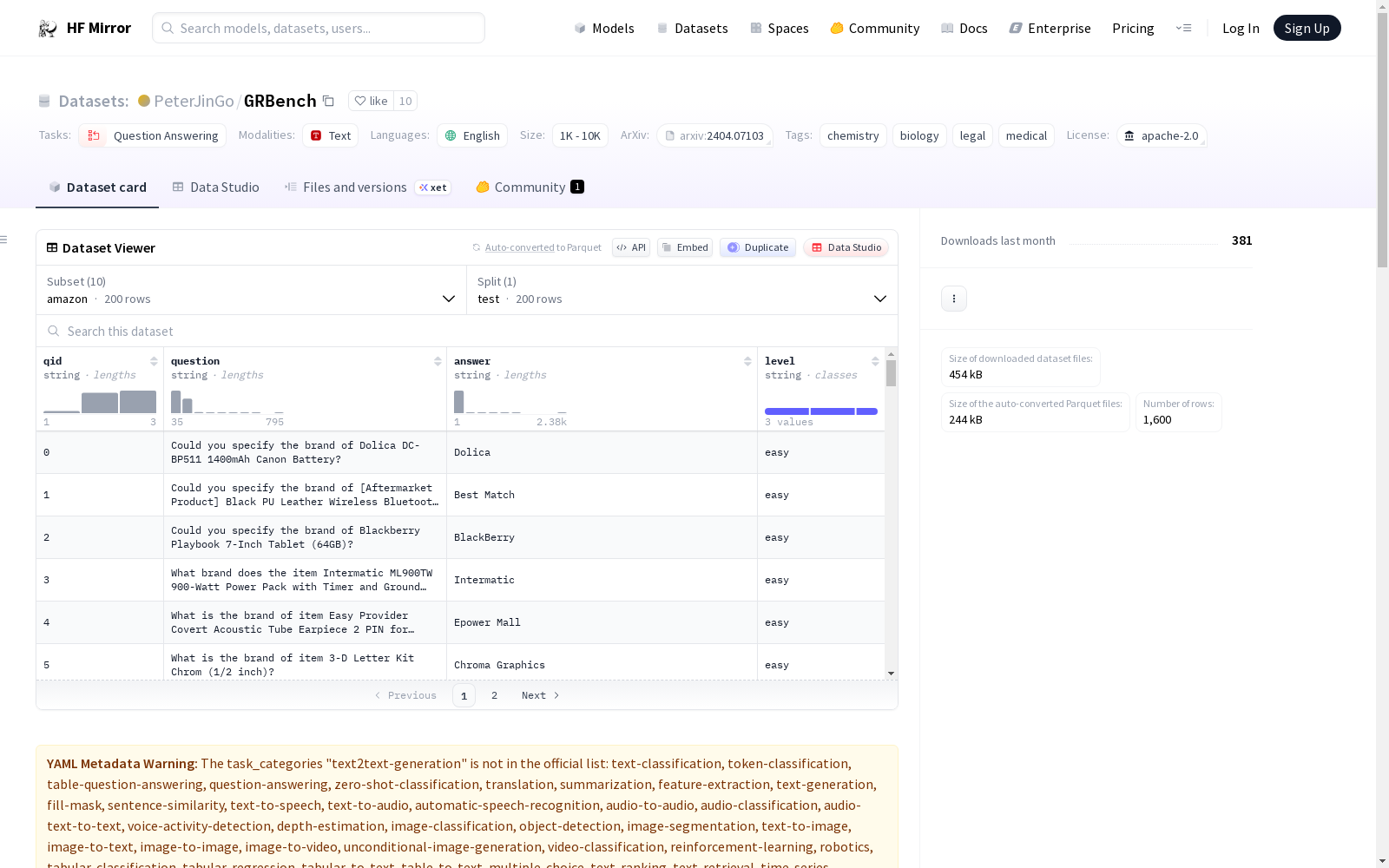This screenshot has width=1389, height=868.
Task: Switch to the Dataset card tab
Action: [97, 187]
